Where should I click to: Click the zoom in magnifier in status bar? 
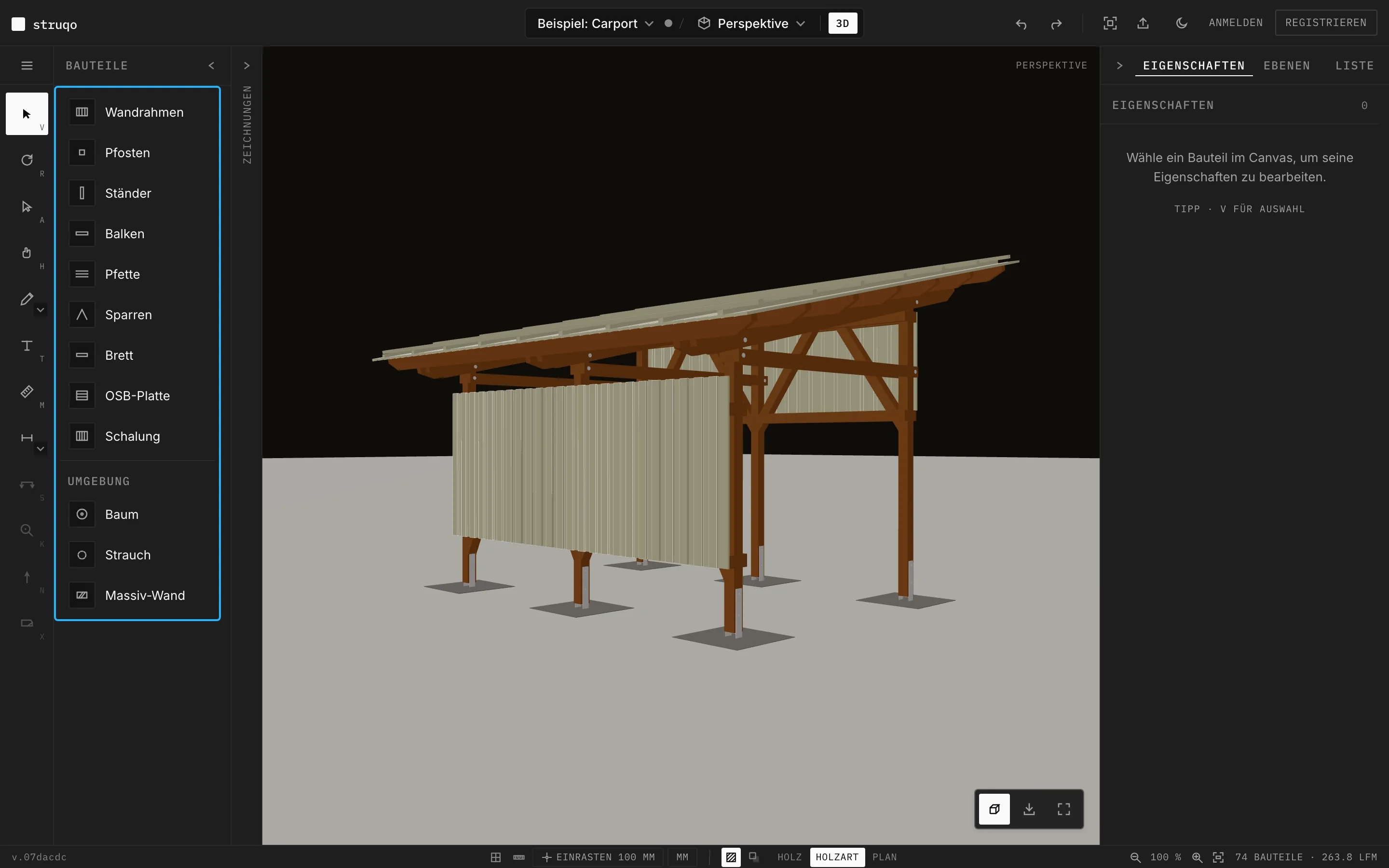tap(1198, 857)
